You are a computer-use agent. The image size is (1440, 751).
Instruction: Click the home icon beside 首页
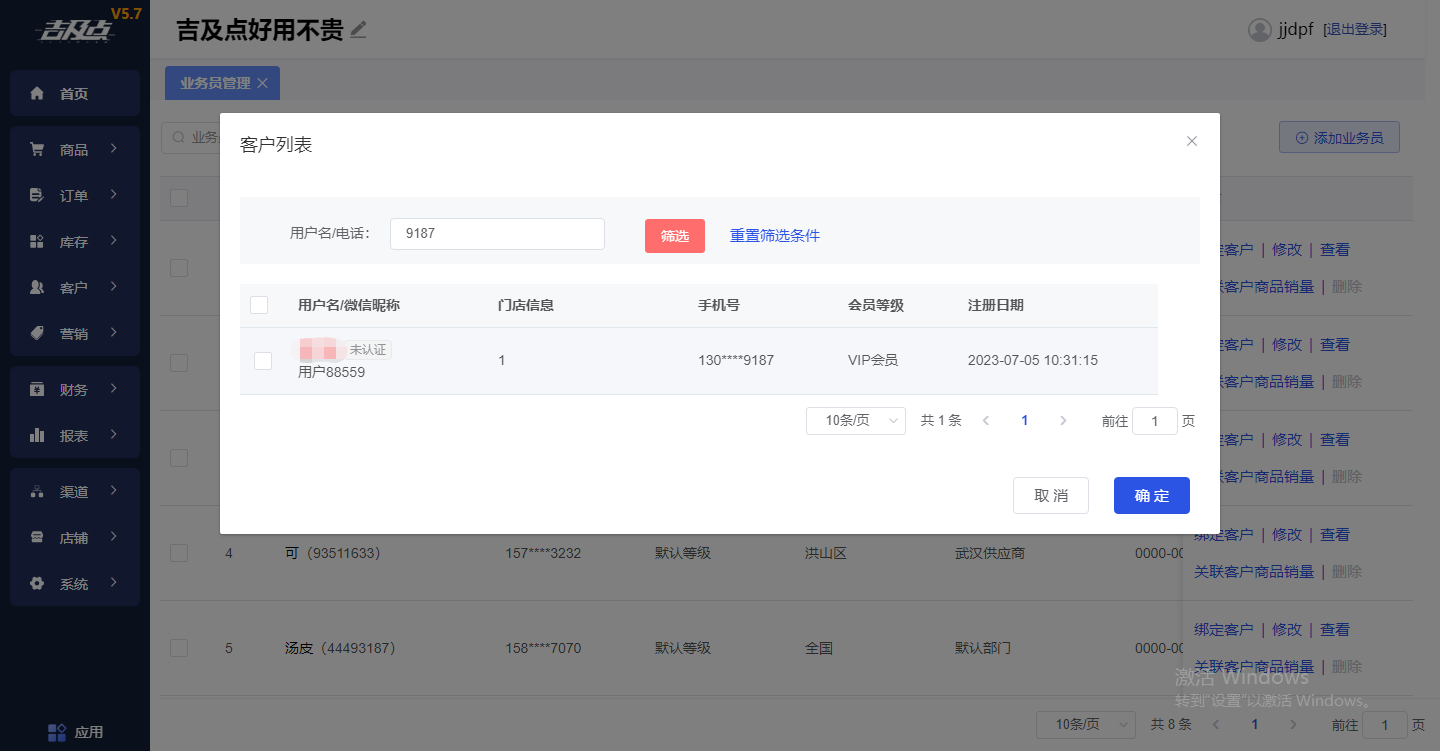click(x=37, y=93)
